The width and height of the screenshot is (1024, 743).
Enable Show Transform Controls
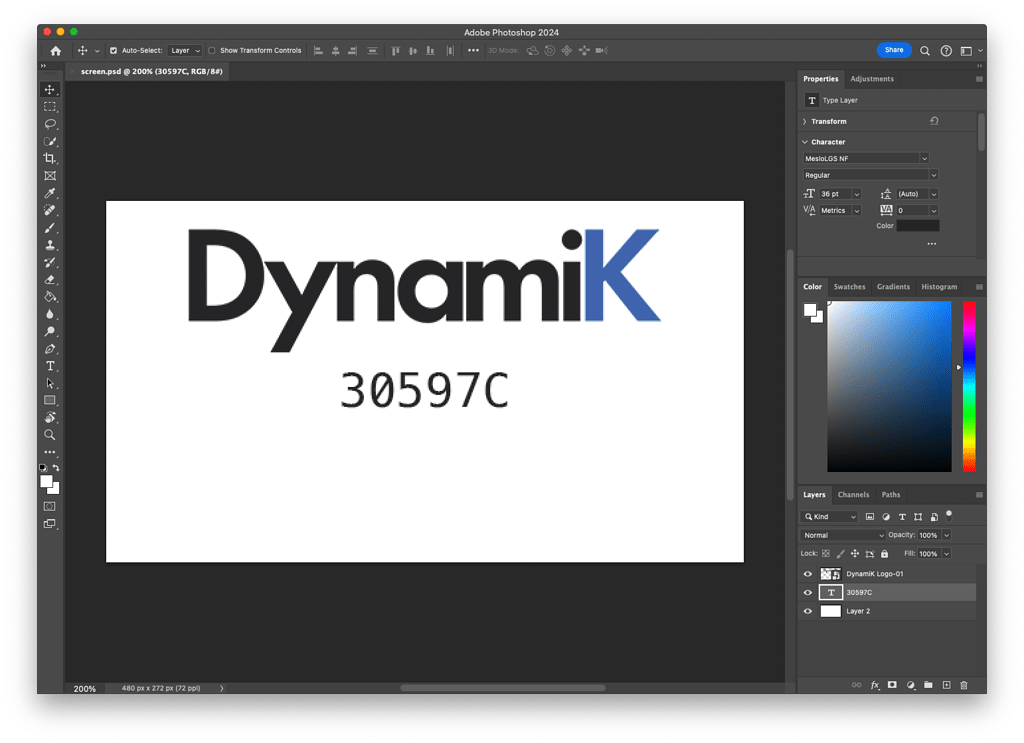(212, 50)
